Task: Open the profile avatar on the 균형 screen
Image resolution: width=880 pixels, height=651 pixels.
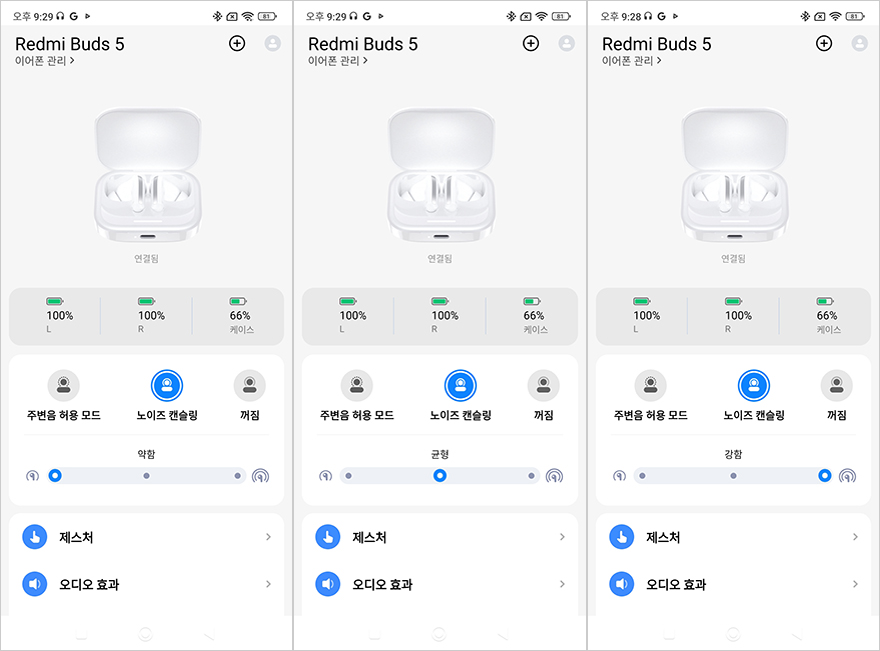Action: (567, 43)
